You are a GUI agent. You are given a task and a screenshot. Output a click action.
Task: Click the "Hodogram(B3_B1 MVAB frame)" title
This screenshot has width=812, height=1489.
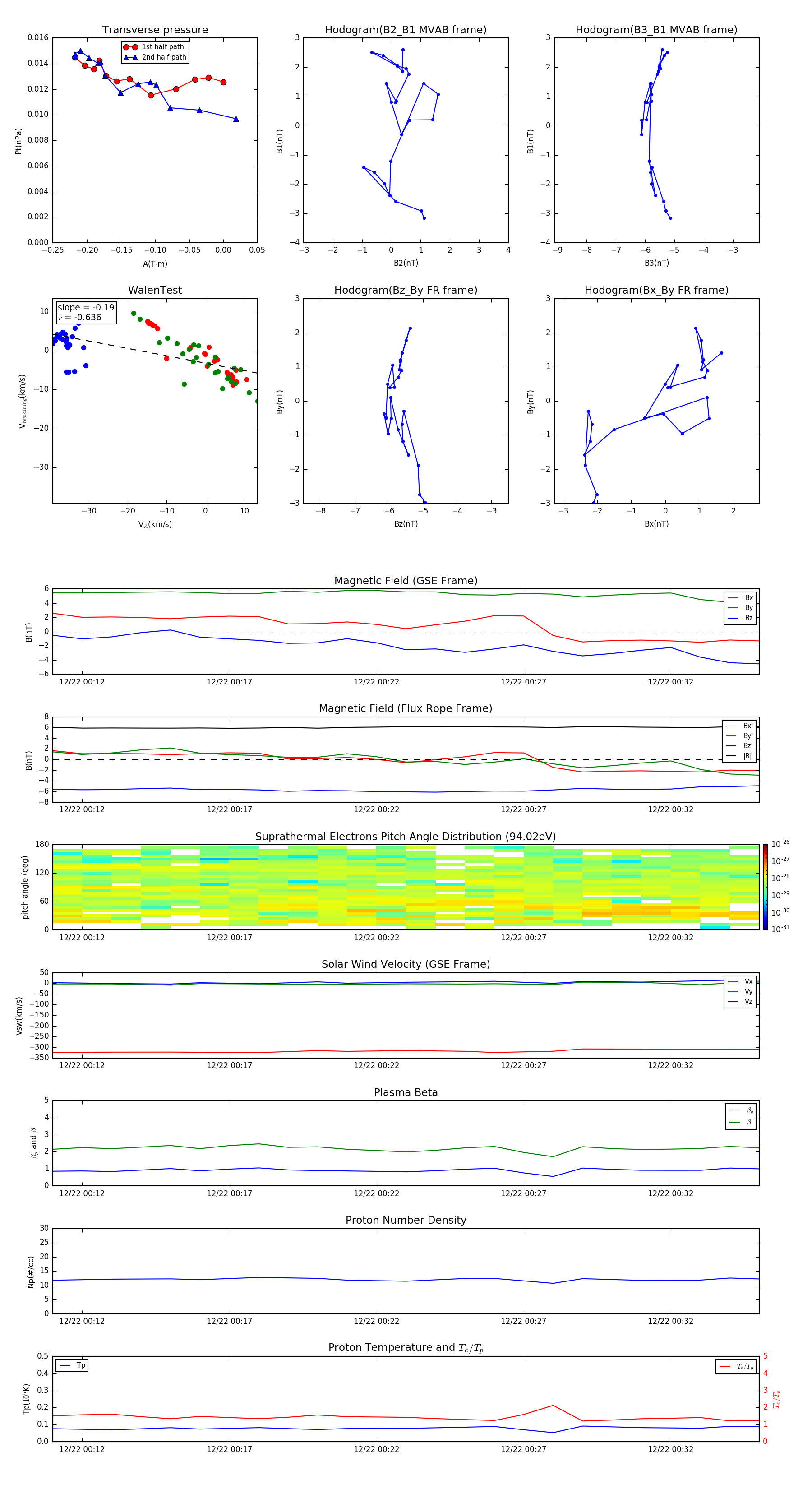656,30
